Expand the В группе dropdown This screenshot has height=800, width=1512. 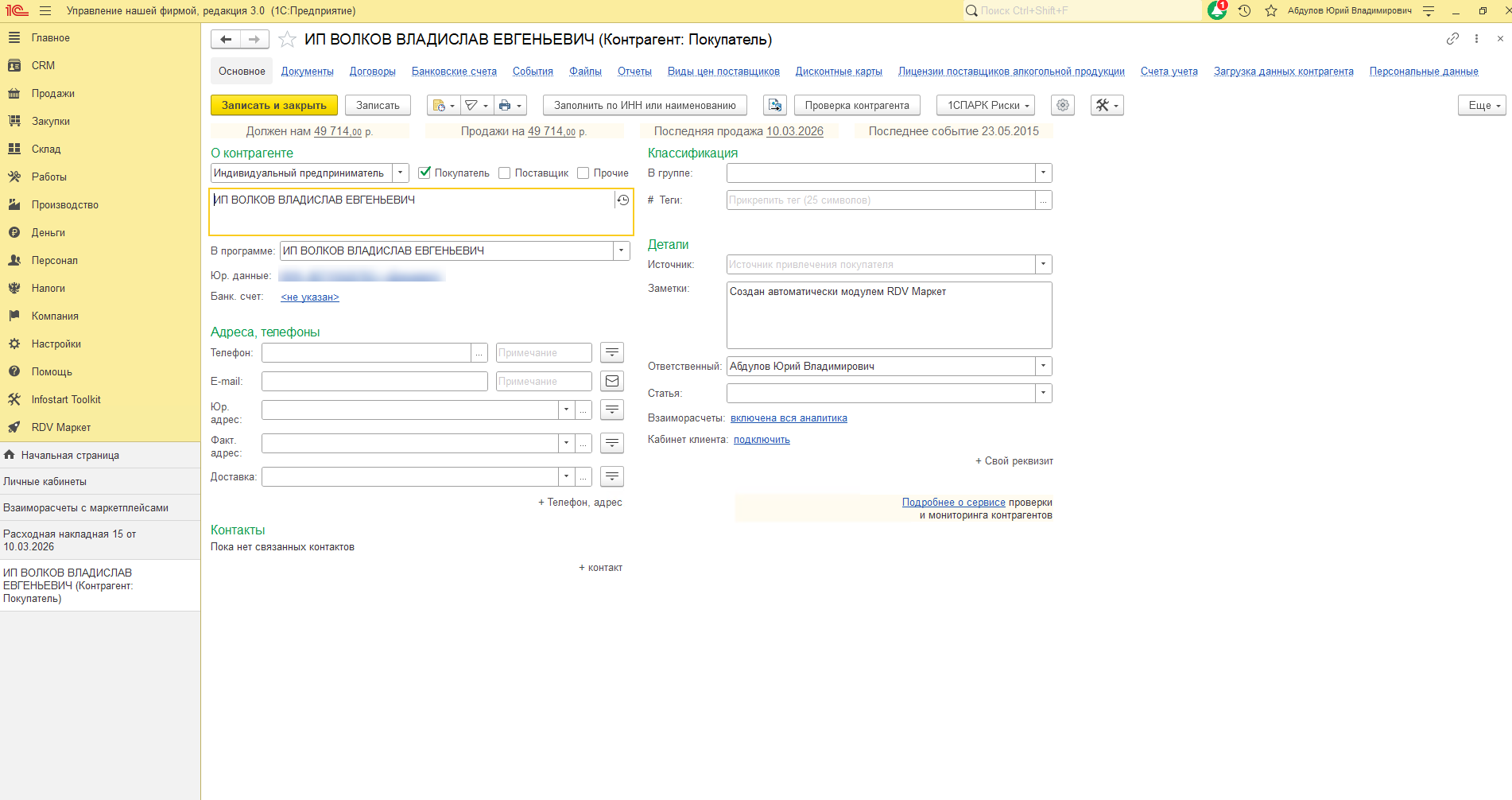[1043, 173]
